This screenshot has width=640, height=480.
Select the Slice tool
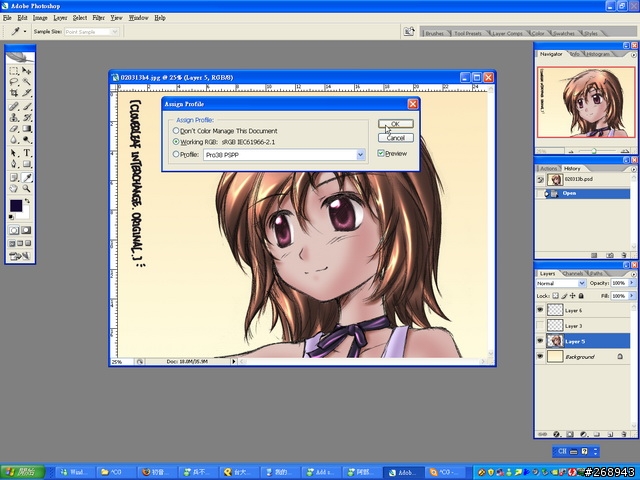[x=27, y=93]
